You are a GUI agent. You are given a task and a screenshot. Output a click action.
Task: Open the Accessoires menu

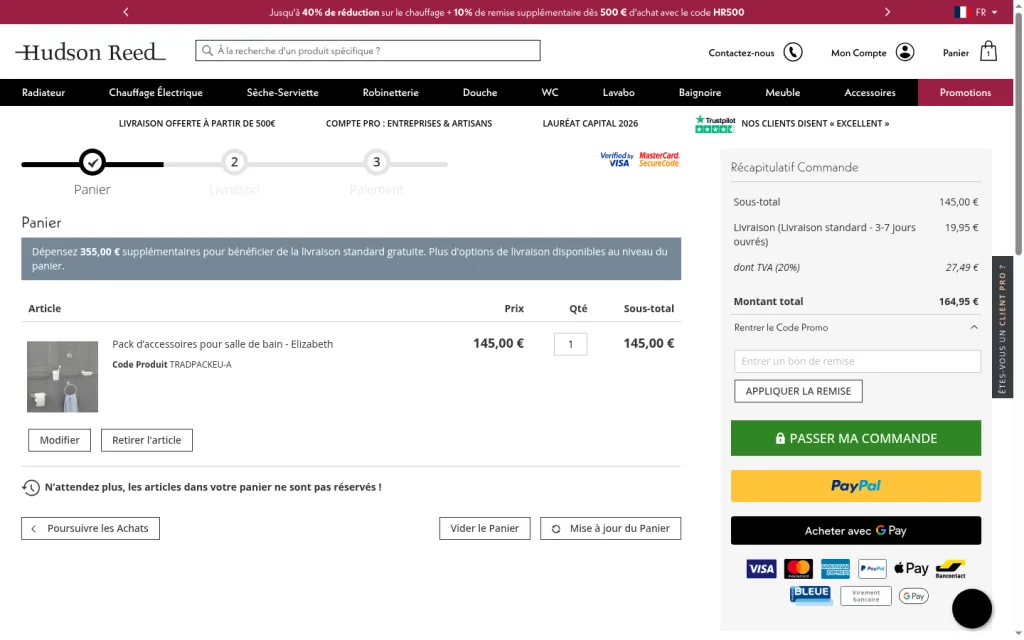[x=870, y=93]
